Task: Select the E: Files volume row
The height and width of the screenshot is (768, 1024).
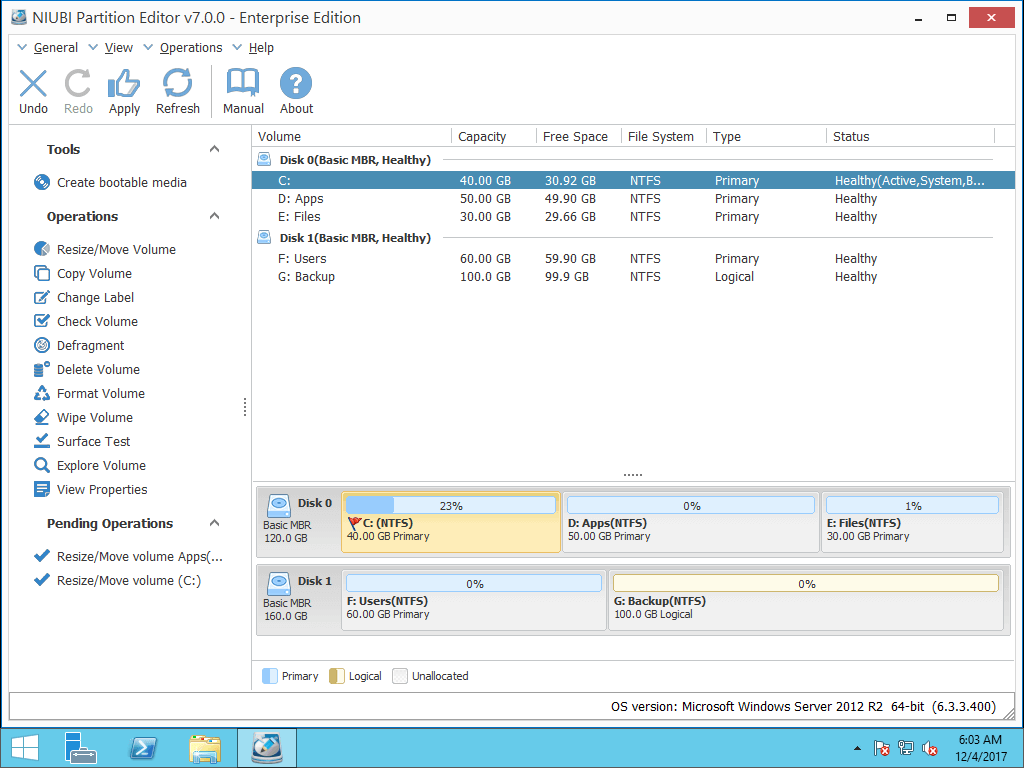Action: click(633, 217)
